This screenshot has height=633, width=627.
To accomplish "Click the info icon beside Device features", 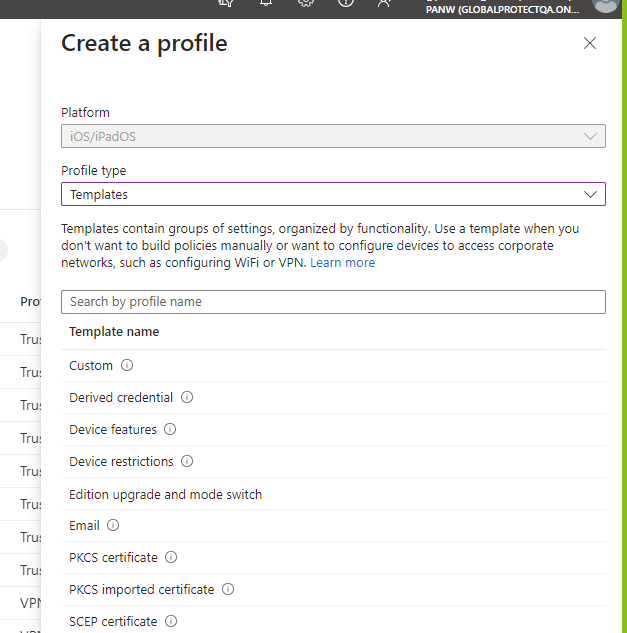I will click(170, 429).
